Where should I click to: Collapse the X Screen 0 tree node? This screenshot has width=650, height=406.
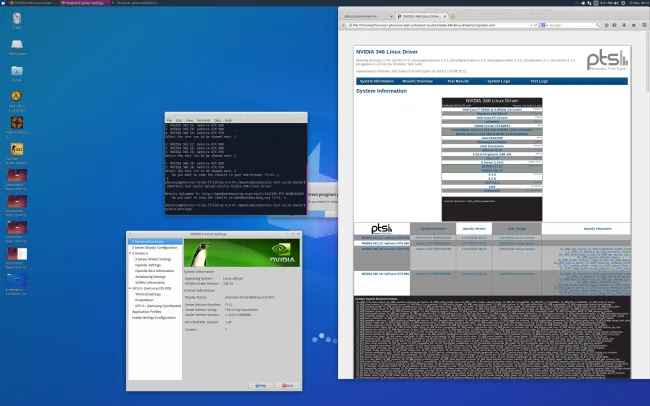click(x=130, y=253)
